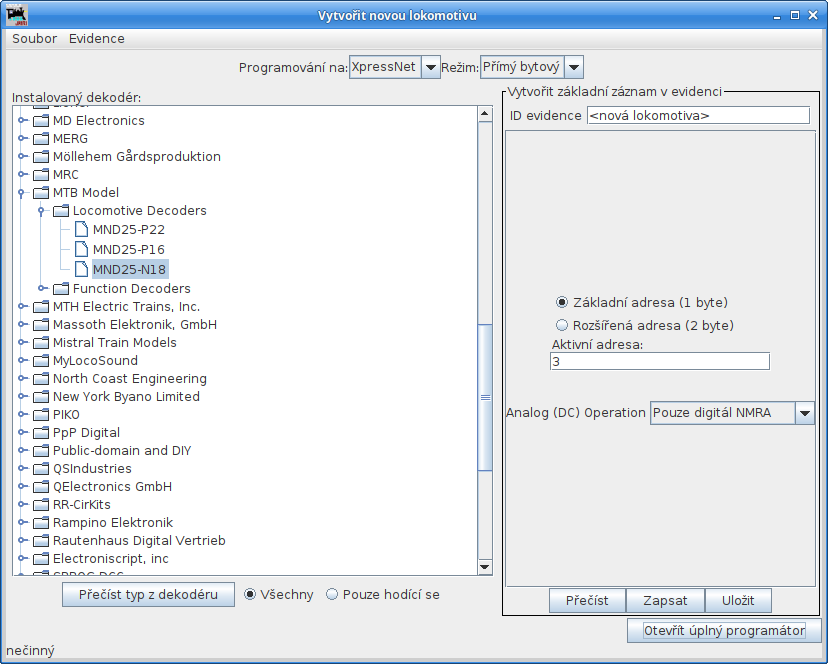Select Rozšířená adresa (2 byte) radio
828x664 pixels.
pyautogui.click(x=562, y=325)
